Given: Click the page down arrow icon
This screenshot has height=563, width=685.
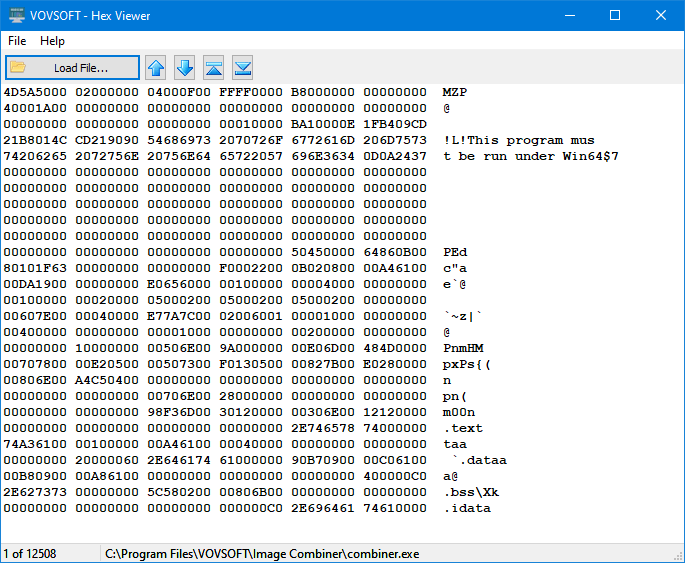Looking at the screenshot, I should 184,68.
